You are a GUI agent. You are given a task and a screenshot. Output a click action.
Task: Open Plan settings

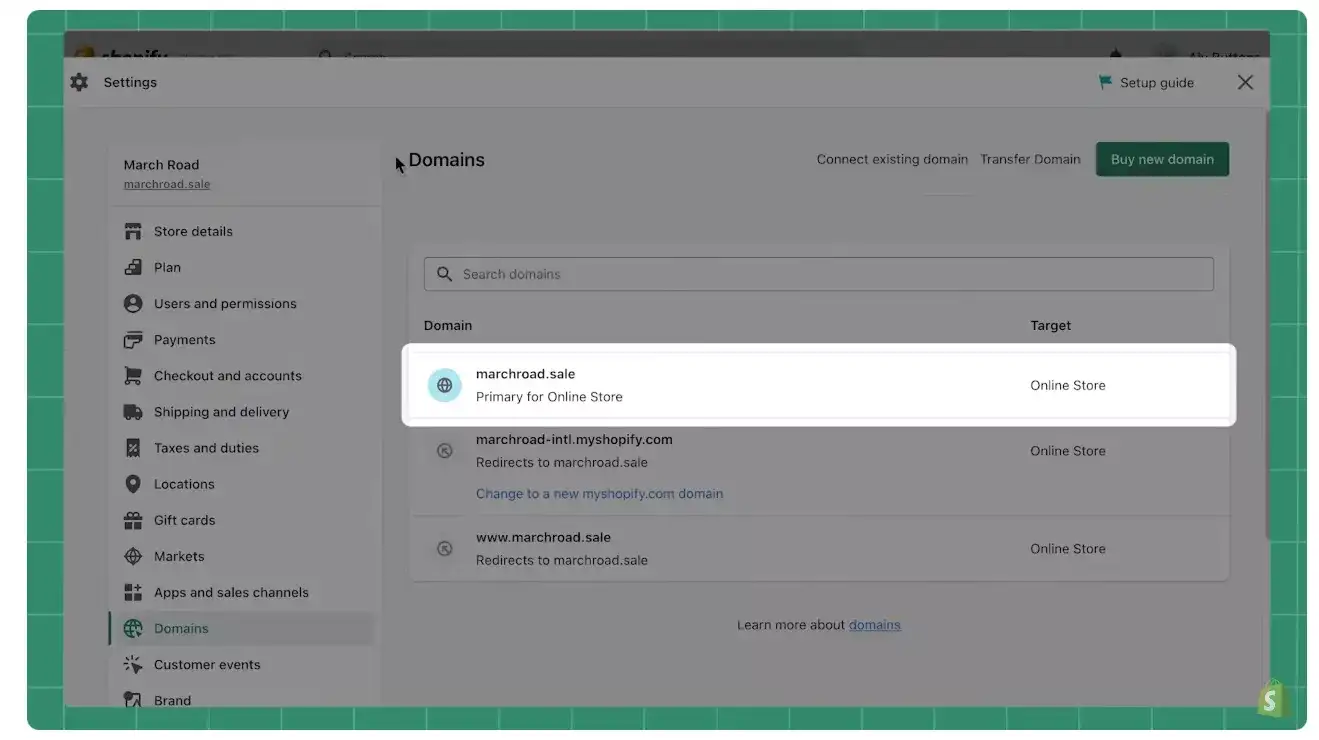click(167, 267)
